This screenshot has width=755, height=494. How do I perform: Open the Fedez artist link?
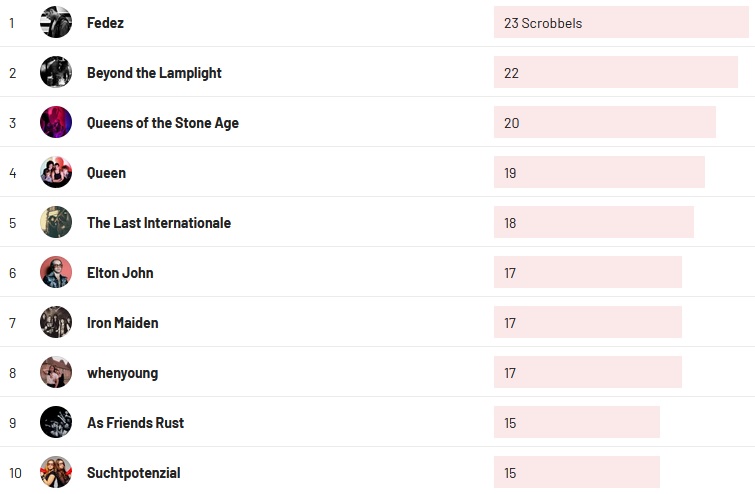coord(105,23)
